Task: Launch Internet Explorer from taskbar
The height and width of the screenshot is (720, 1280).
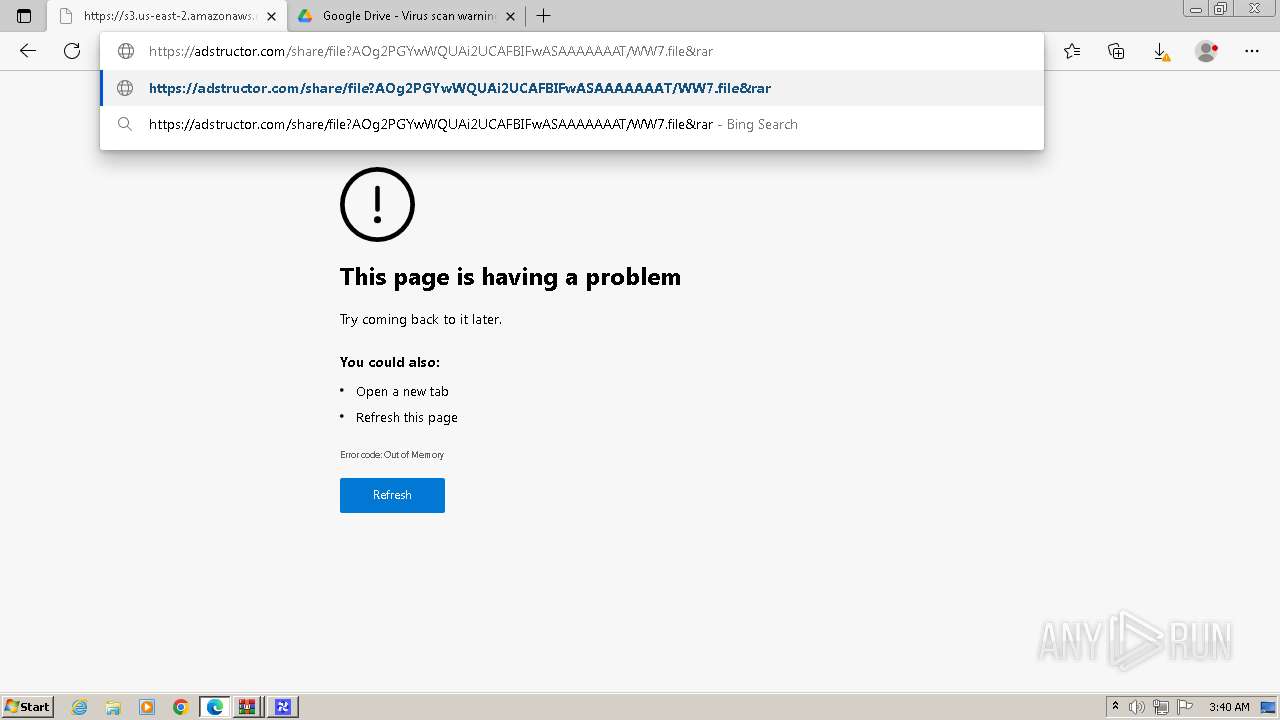Action: (80, 707)
